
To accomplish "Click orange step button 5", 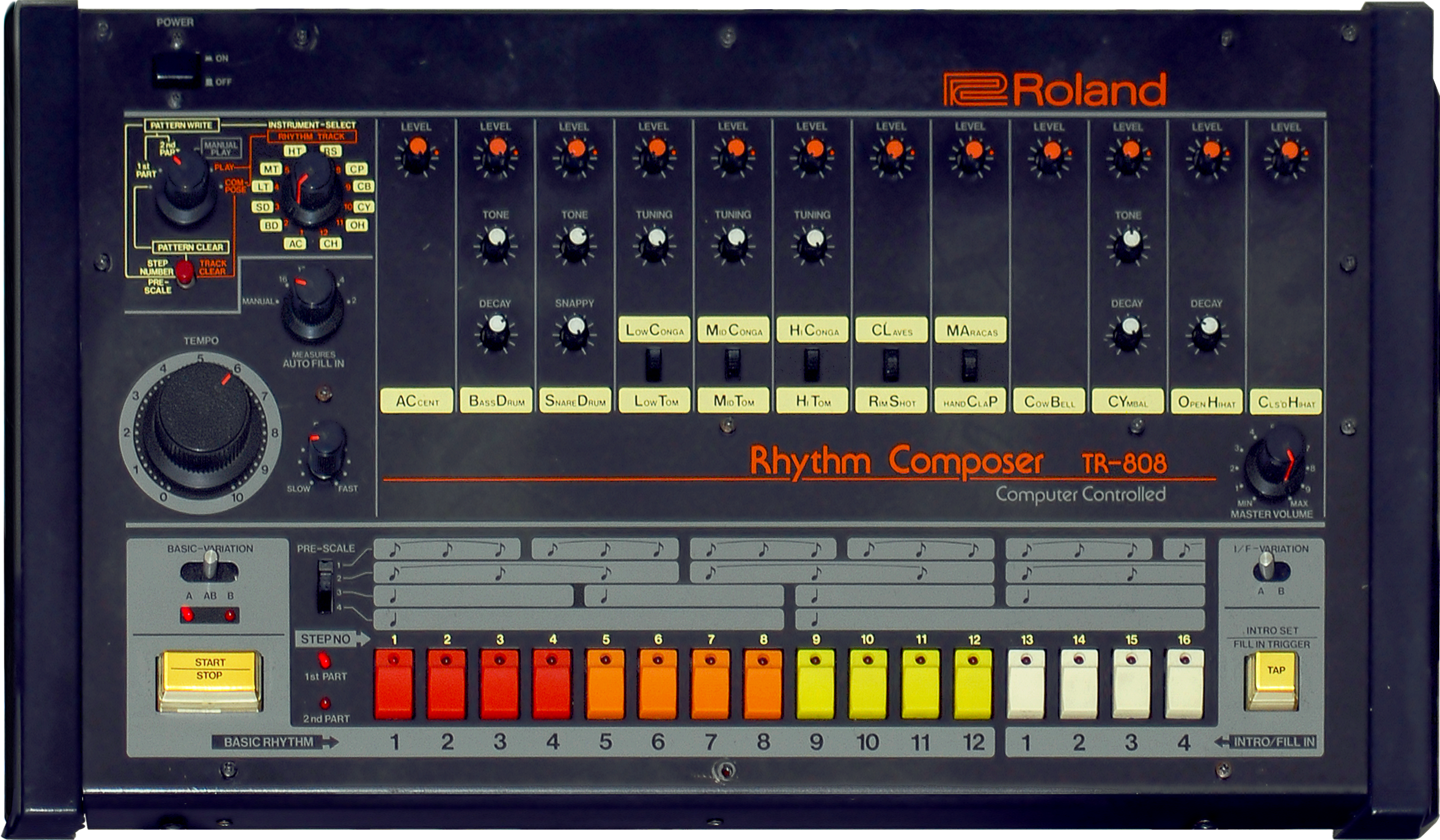I will pos(605,684).
